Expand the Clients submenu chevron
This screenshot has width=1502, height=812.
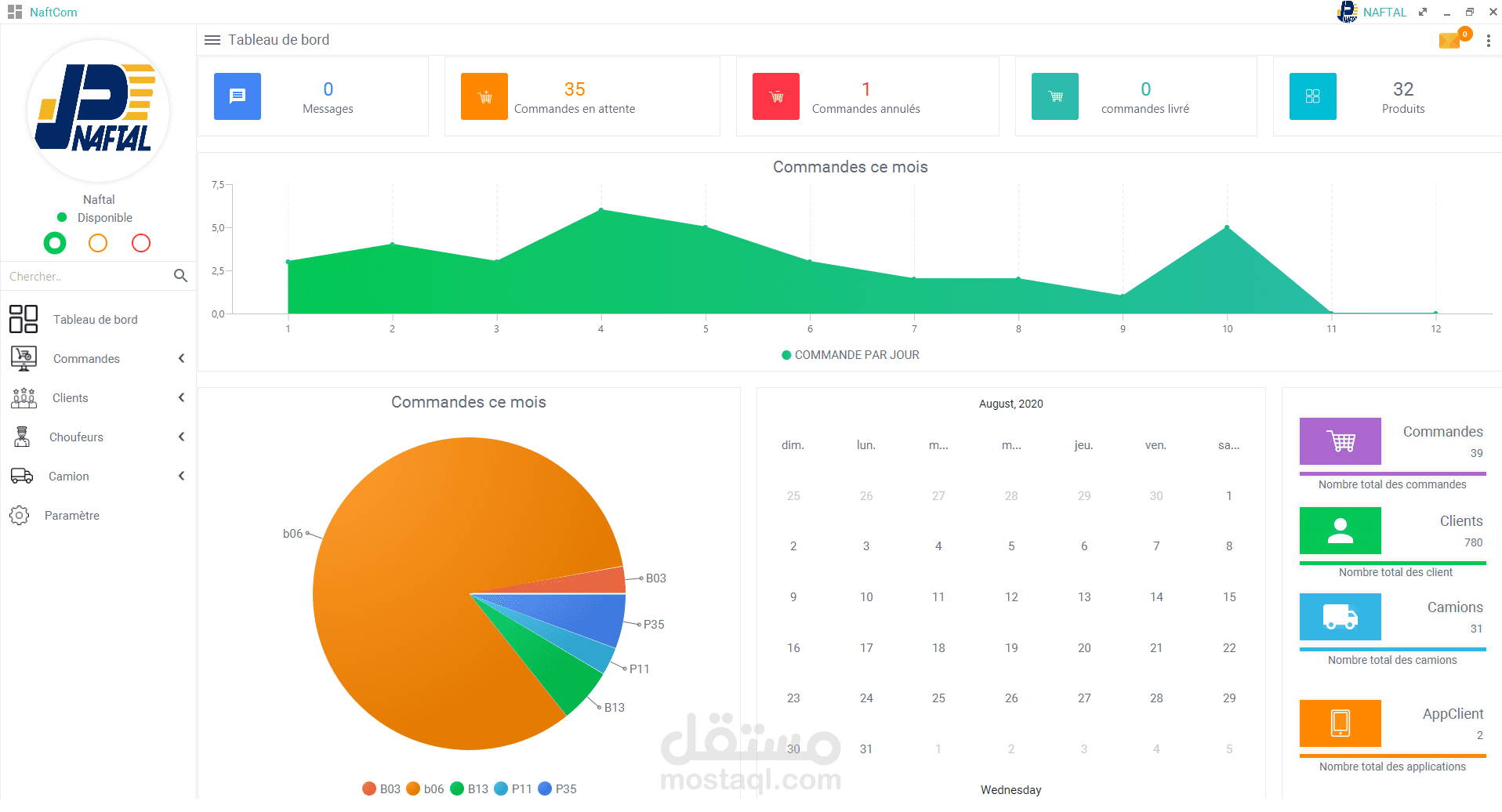coord(181,397)
